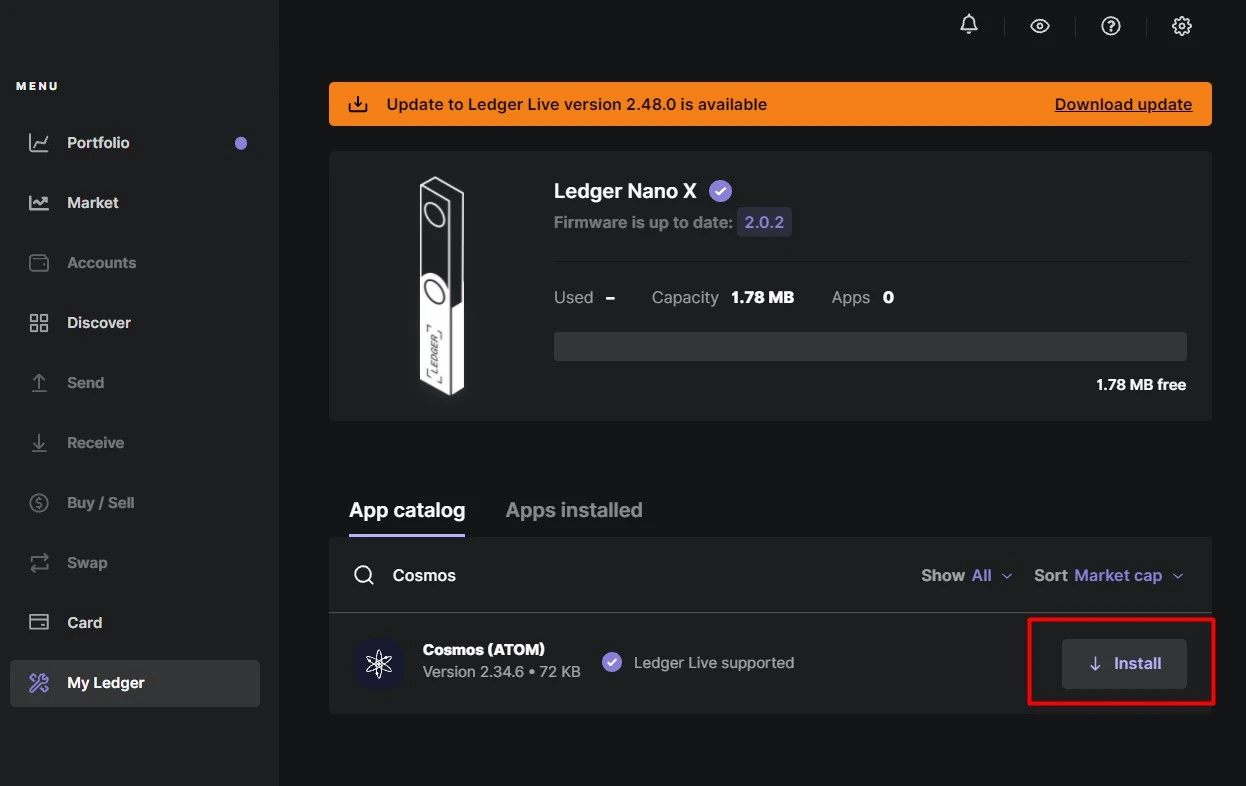Click the Buy / Sell dollar icon

[x=39, y=503]
